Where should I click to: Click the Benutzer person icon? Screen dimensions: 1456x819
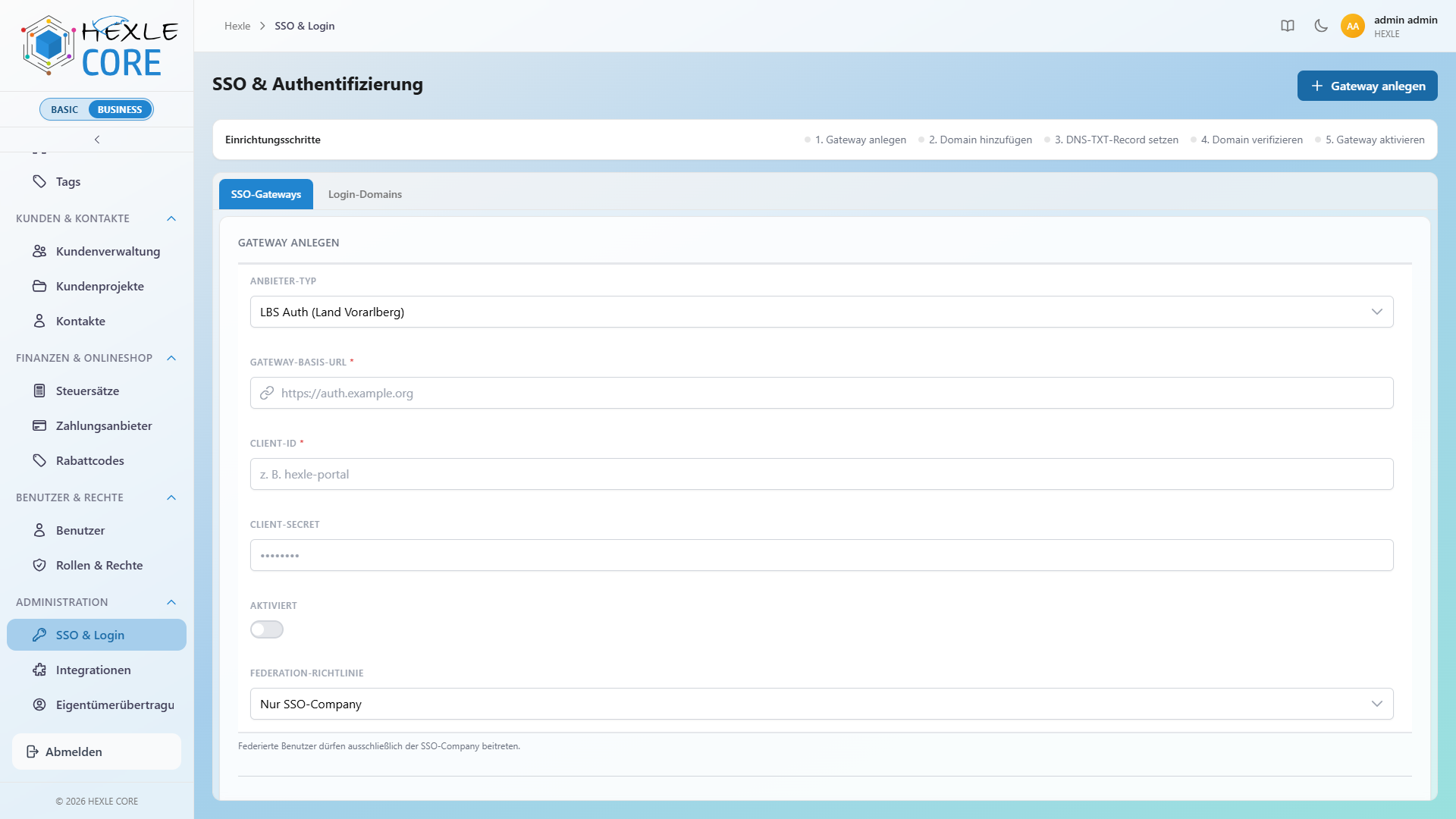[39, 530]
